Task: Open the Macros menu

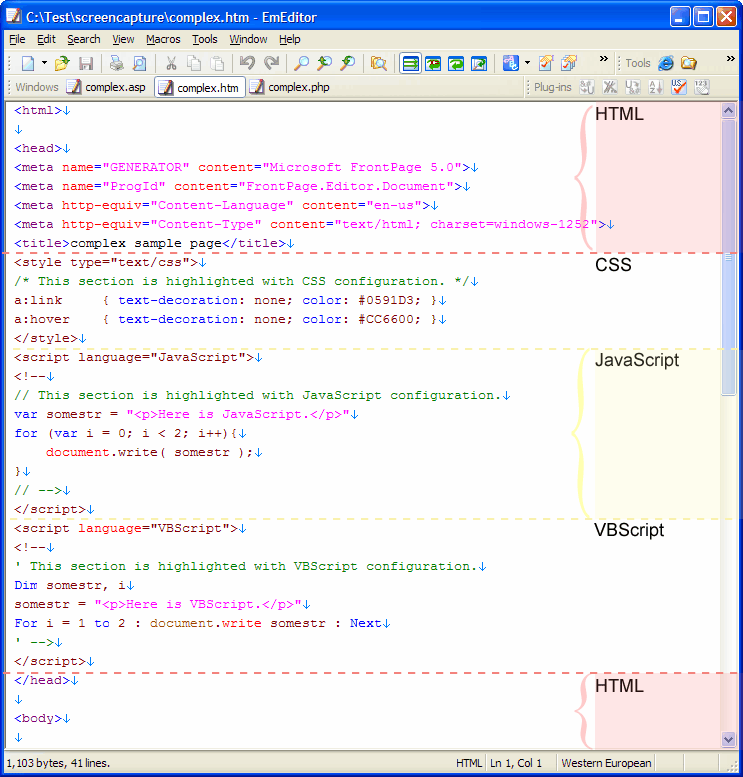Action: tap(163, 39)
